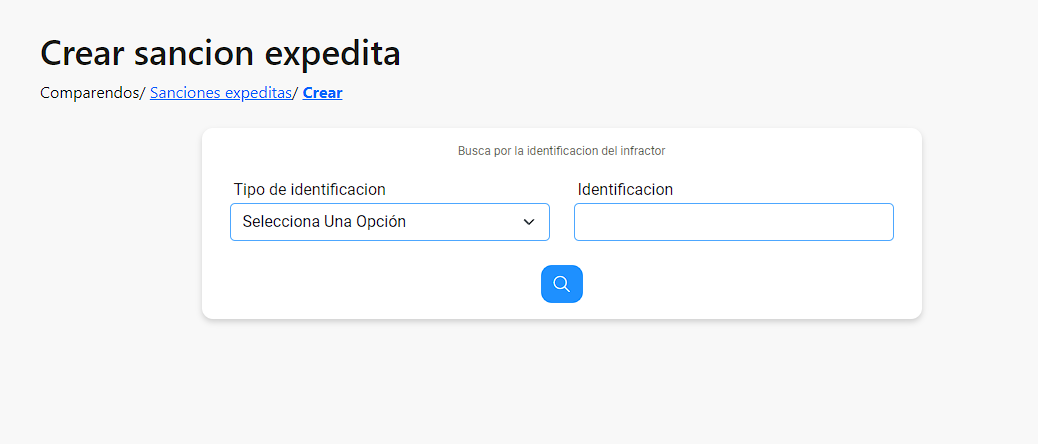Expand the Selecciona Una Opción combo box
This screenshot has height=444, width=1038.
pos(390,222)
